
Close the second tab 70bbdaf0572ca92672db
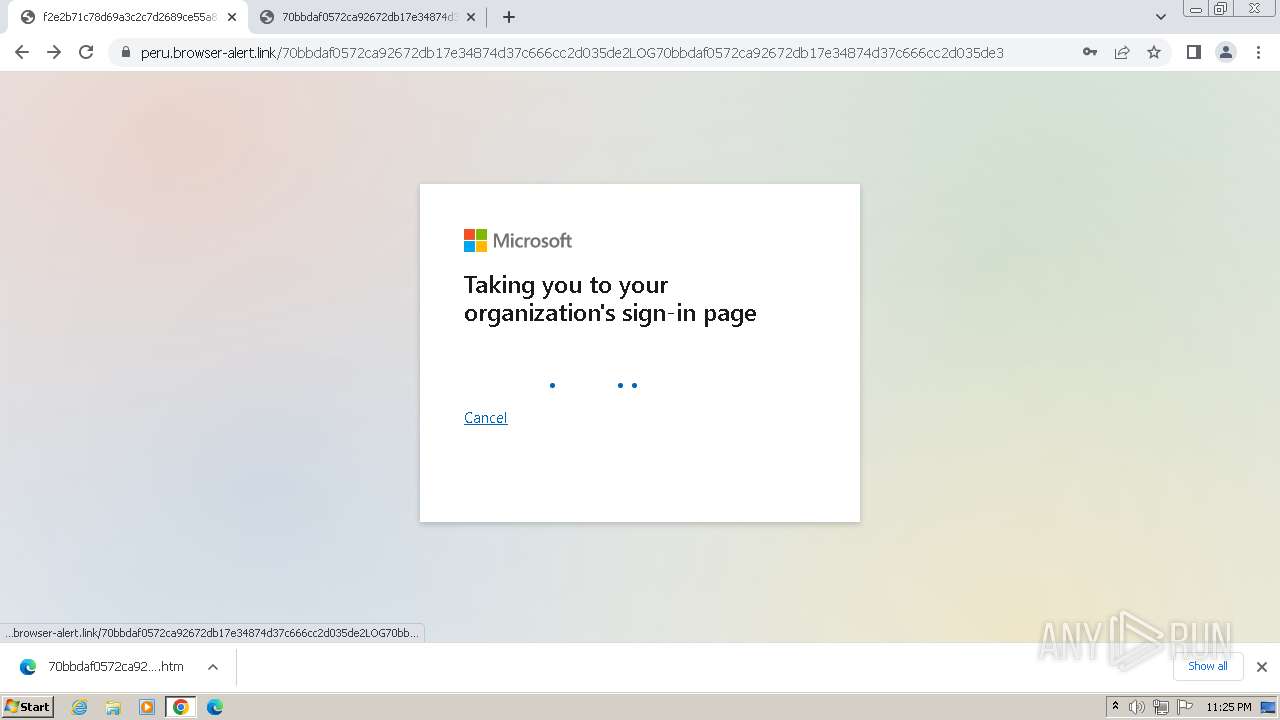click(471, 17)
